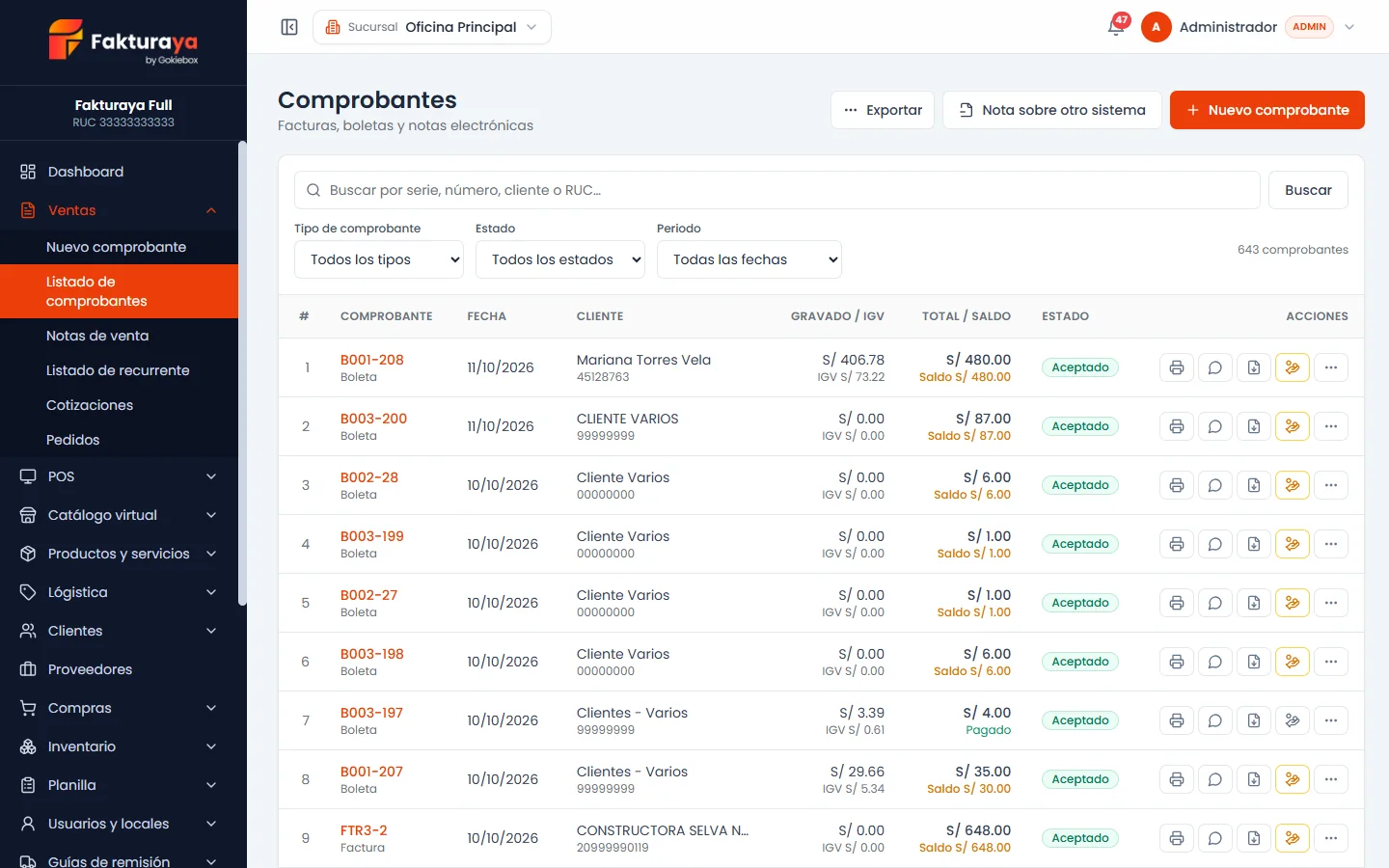Open Notas de venta submenu item

(119, 336)
